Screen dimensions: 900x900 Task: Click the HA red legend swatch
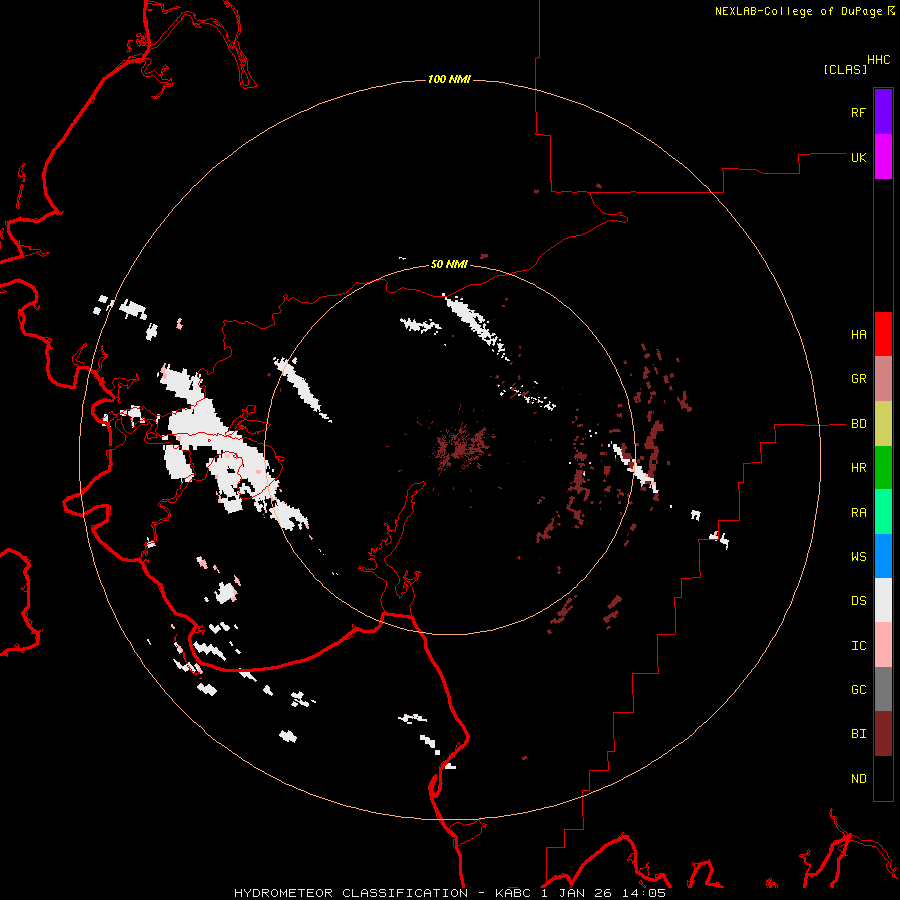pyautogui.click(x=883, y=334)
